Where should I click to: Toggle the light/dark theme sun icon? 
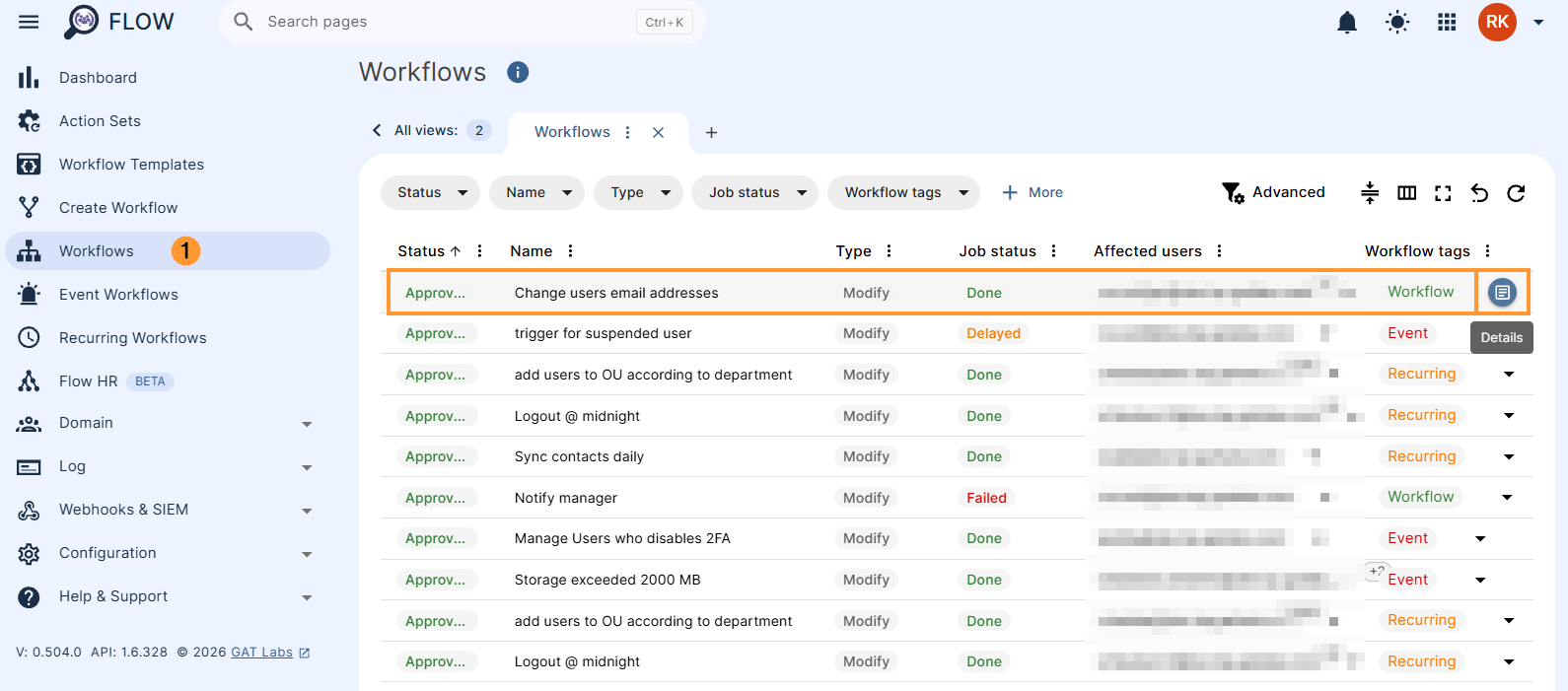coord(1397,22)
